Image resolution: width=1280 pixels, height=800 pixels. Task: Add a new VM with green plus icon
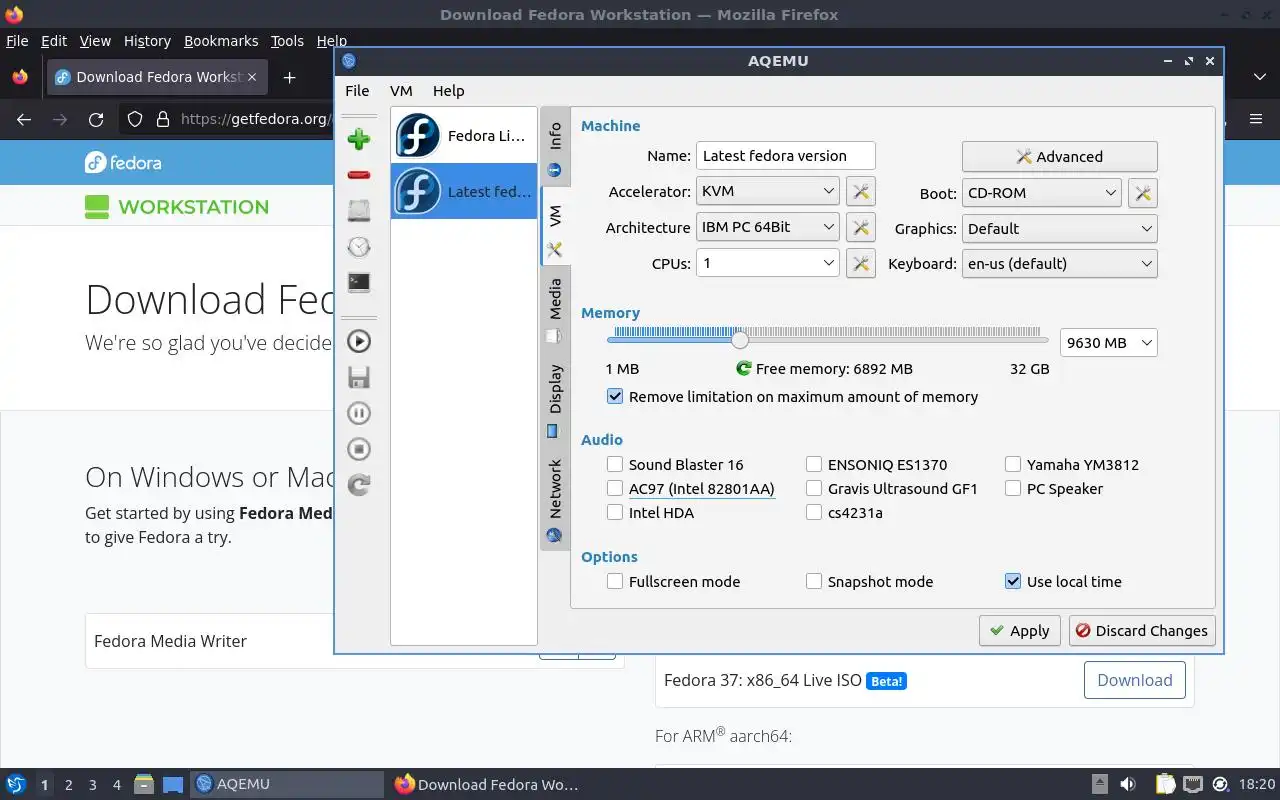pyautogui.click(x=359, y=139)
